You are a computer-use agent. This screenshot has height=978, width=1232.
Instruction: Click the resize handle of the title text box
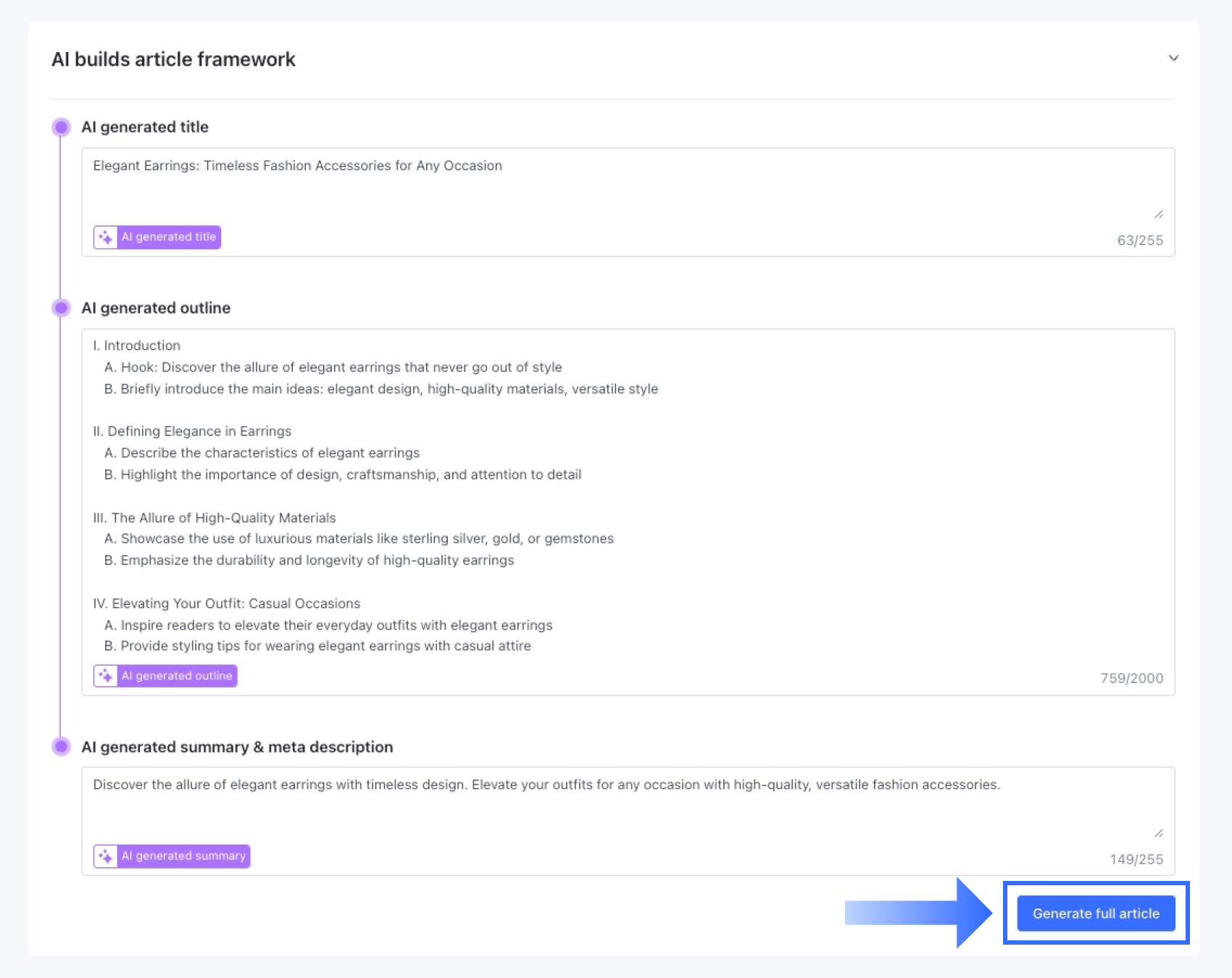pyautogui.click(x=1158, y=214)
